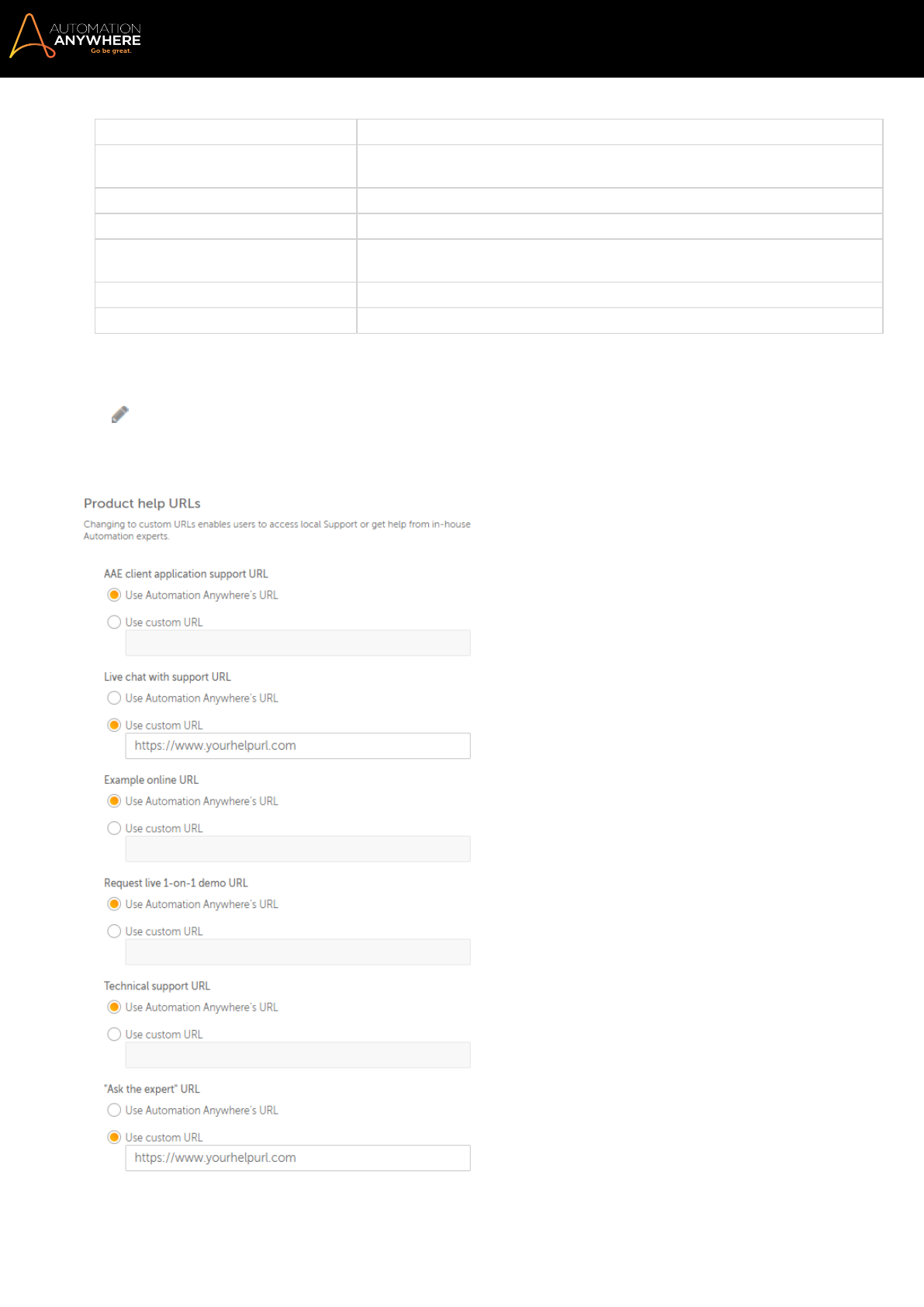Select Automation Anywhere's URL for Technical support
Viewport: 924px width, 1307px height.
[114, 1007]
